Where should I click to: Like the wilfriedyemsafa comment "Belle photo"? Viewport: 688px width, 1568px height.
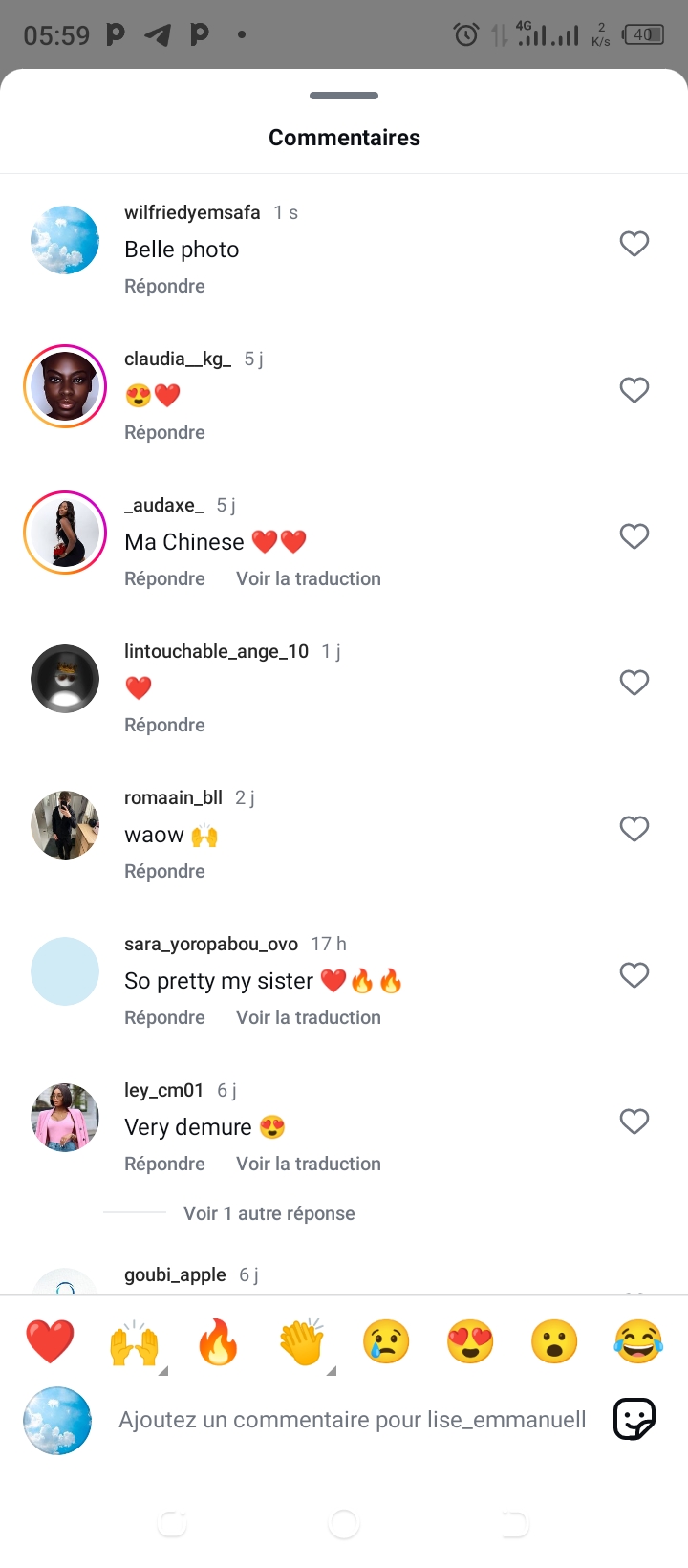pos(634,244)
